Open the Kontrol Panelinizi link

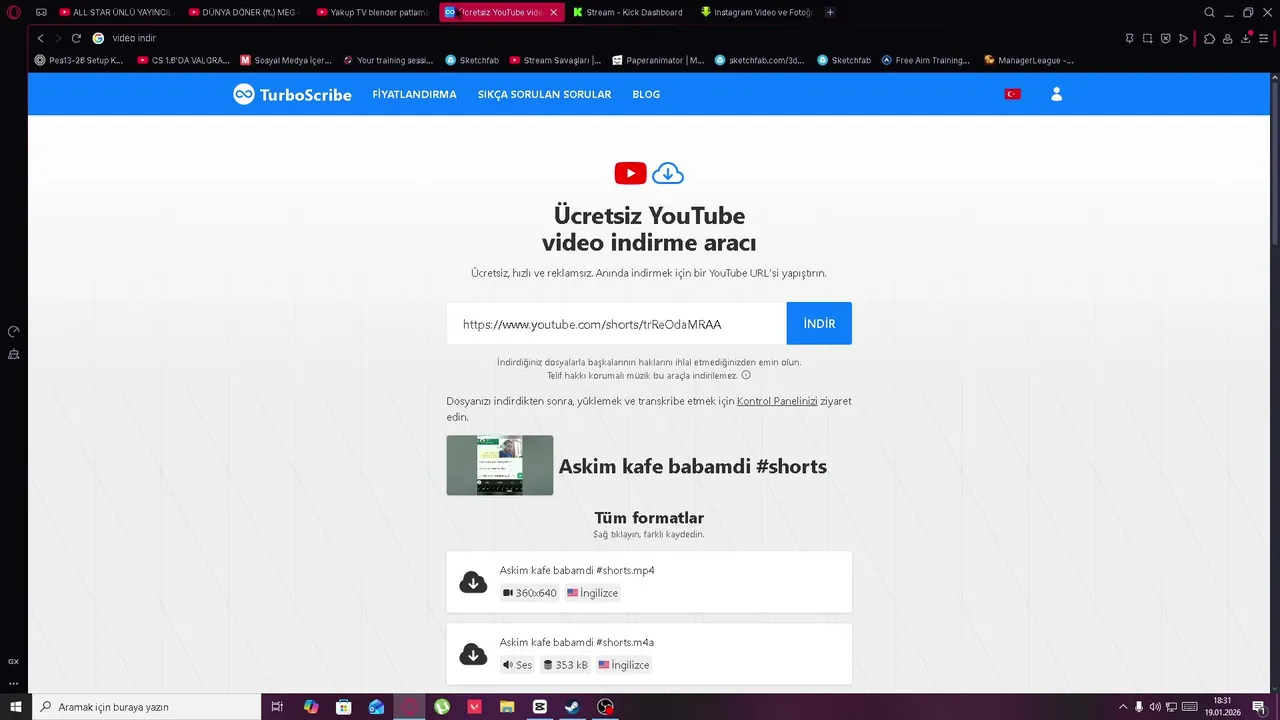777,401
